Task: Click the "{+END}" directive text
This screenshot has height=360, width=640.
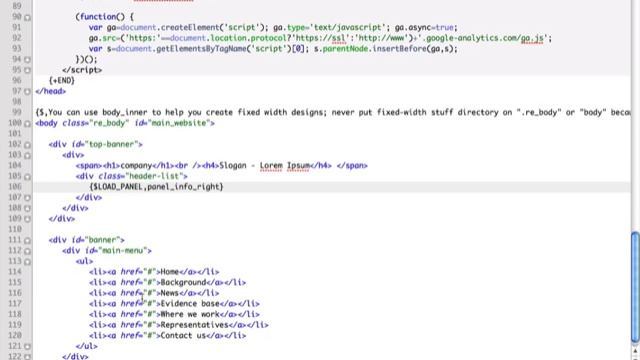Action: [62, 80]
